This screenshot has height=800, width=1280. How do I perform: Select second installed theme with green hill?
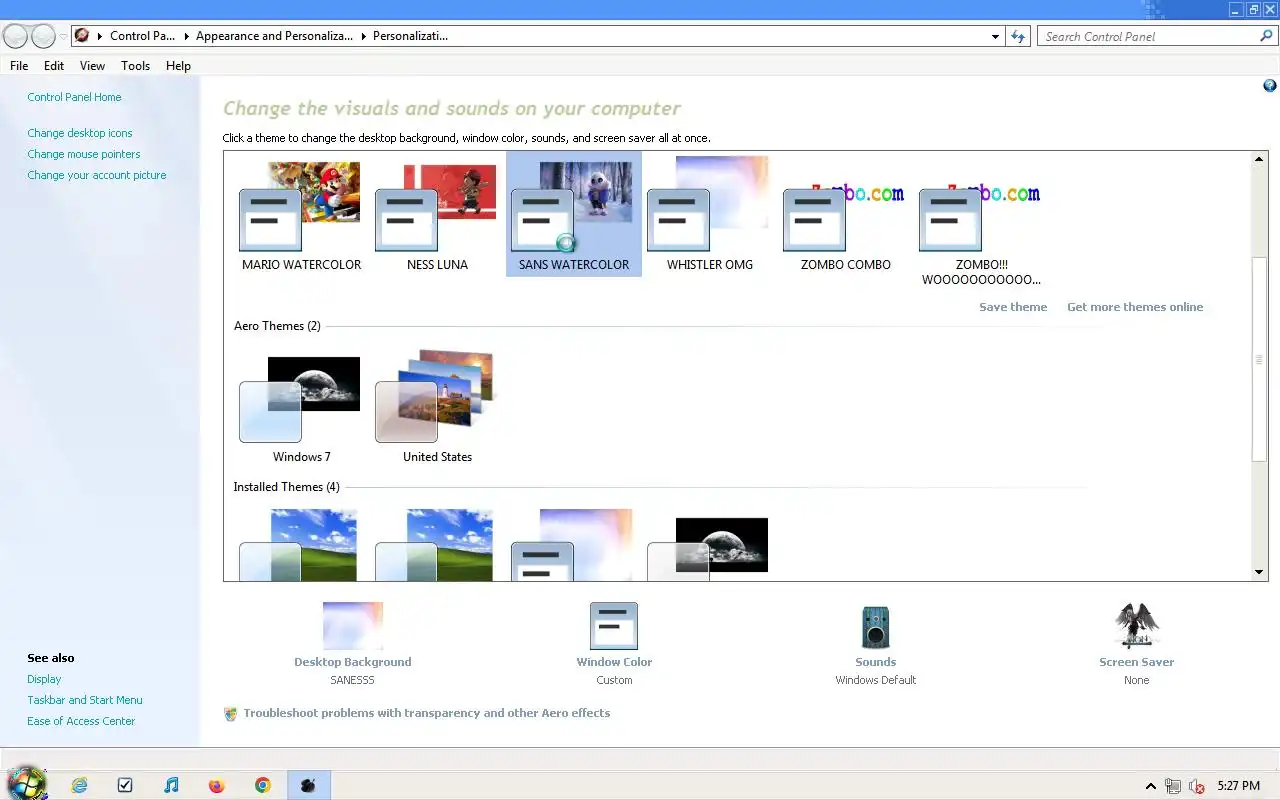[437, 545]
